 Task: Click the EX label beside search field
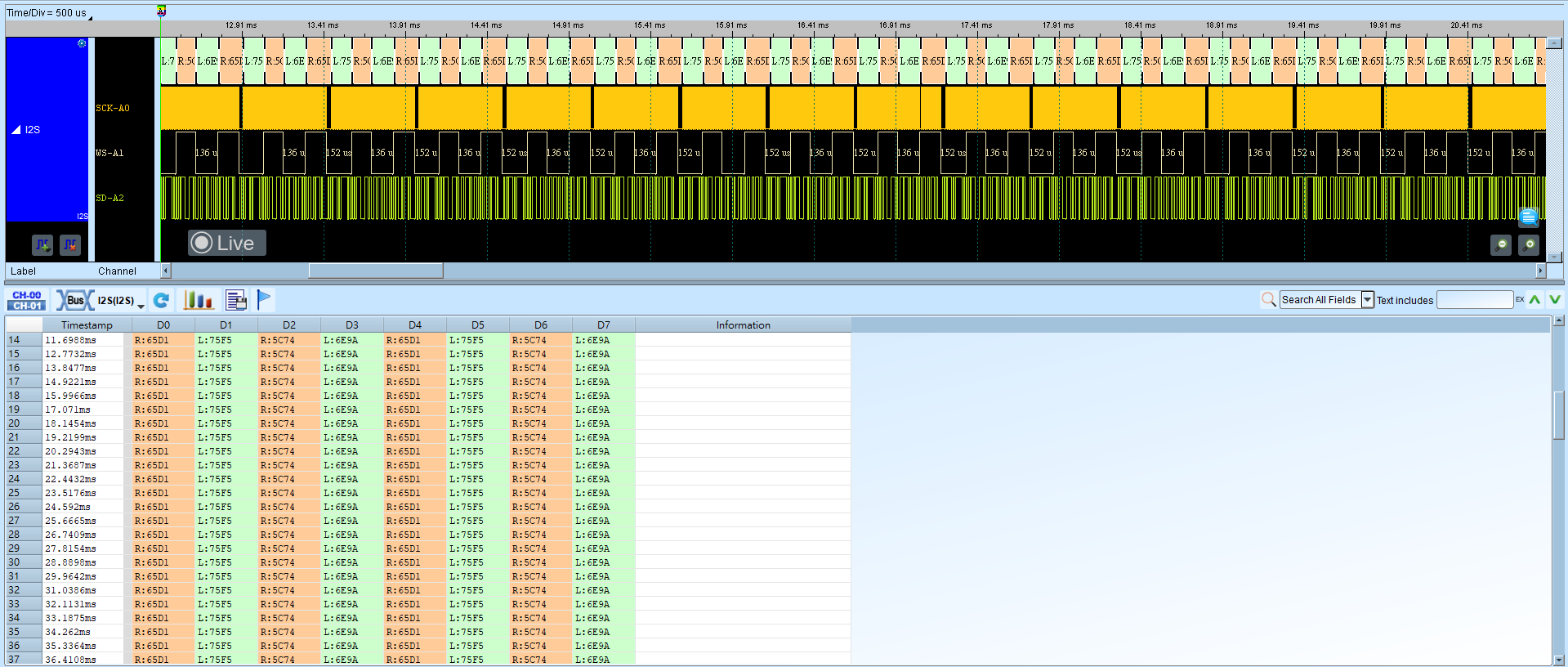(1520, 300)
